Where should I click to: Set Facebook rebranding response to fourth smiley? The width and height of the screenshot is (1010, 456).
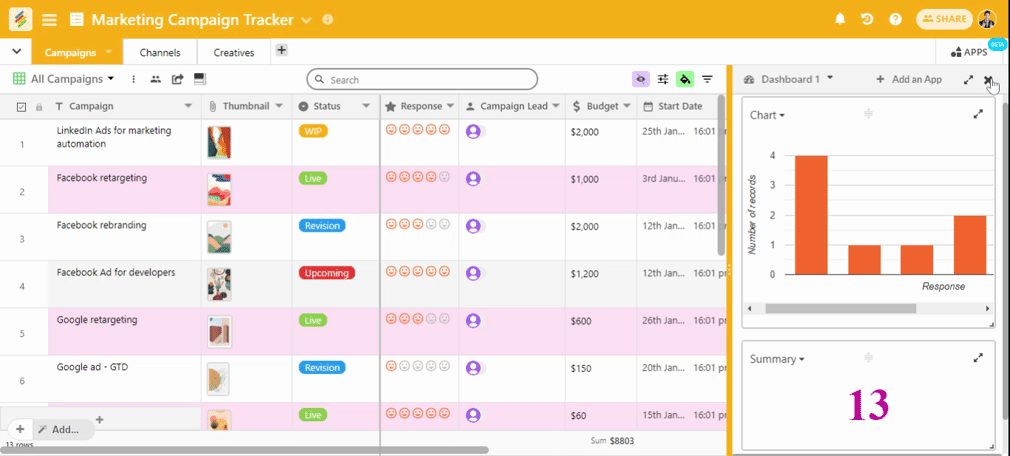[x=431, y=224]
